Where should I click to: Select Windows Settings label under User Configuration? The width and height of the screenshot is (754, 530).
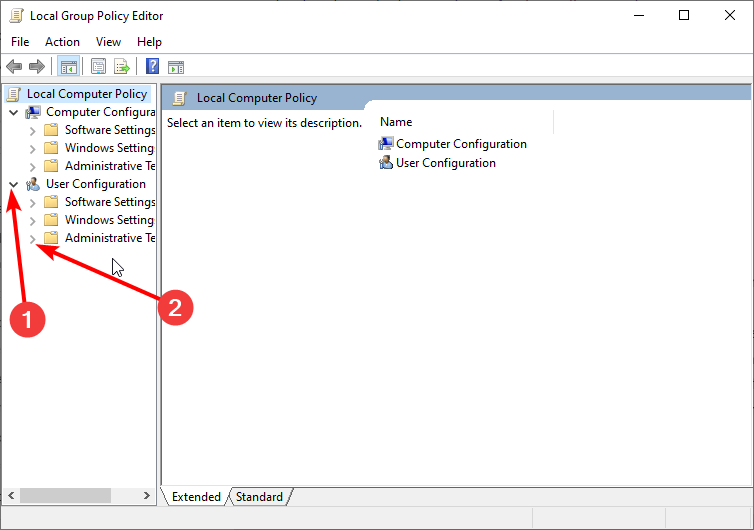(x=110, y=220)
